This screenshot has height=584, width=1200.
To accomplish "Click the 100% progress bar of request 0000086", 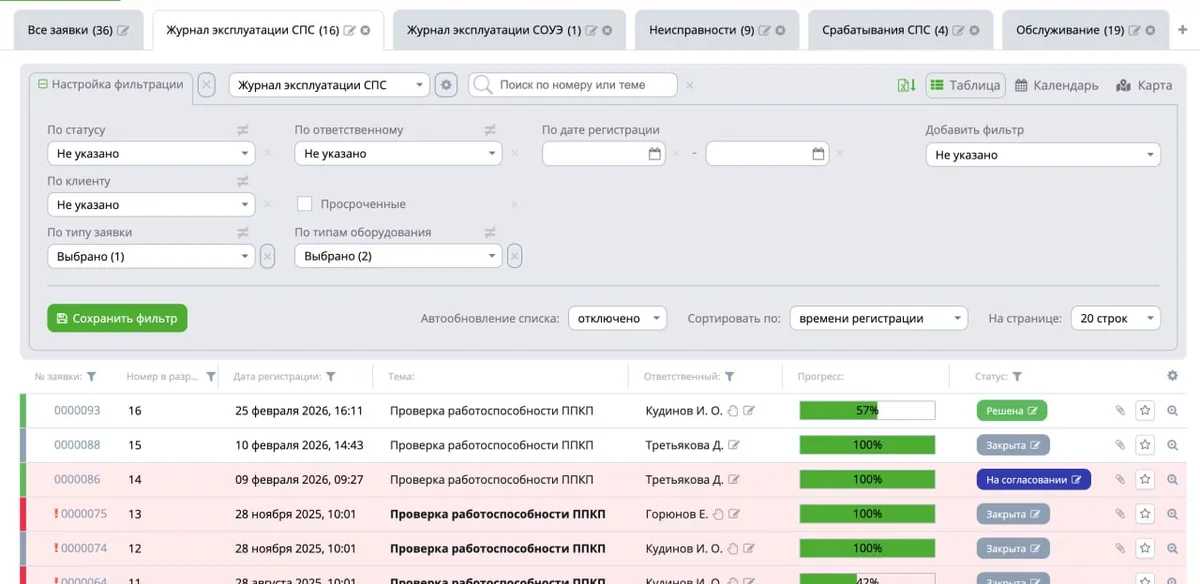I will point(867,479).
